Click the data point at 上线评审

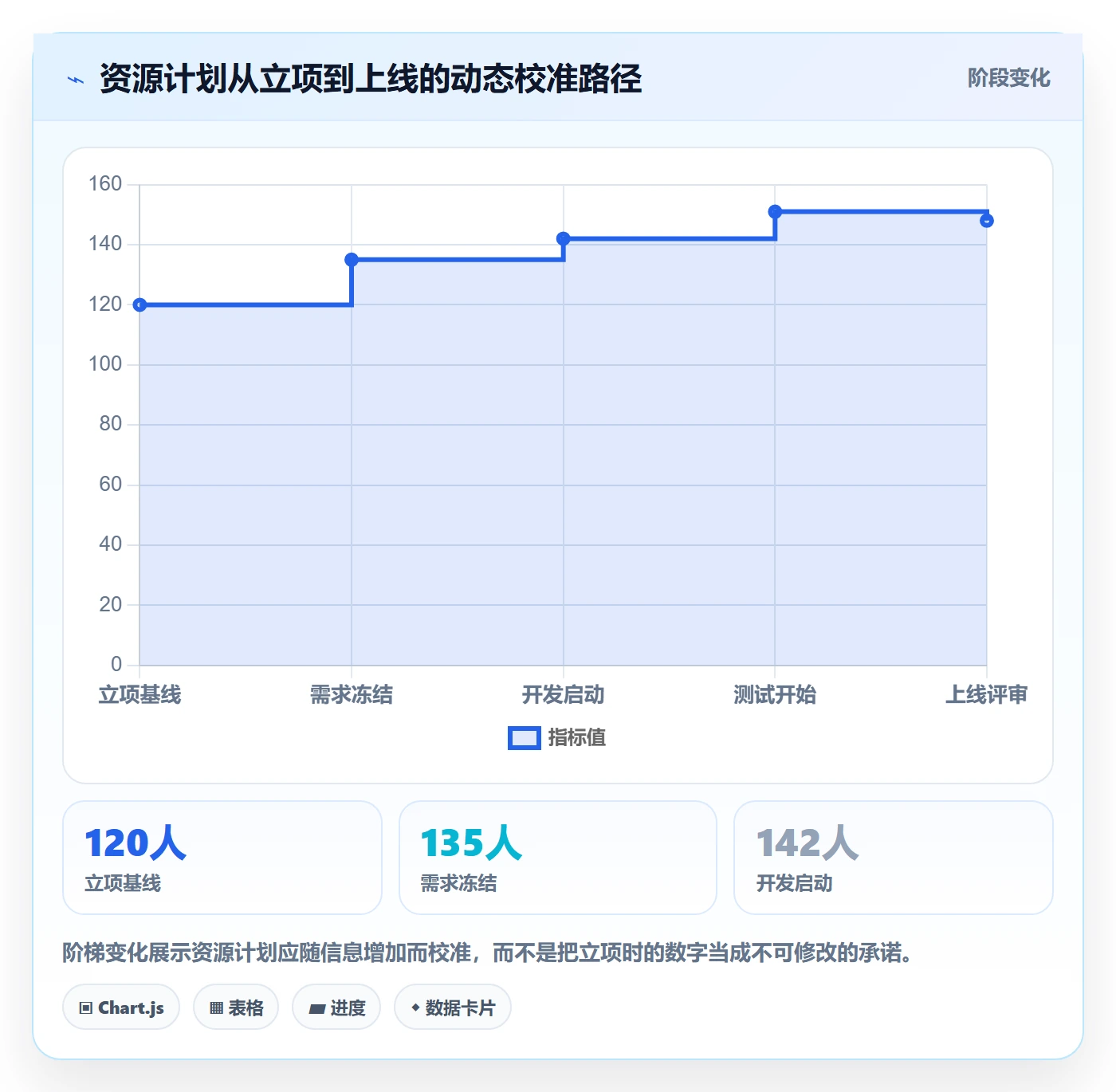pos(987,221)
